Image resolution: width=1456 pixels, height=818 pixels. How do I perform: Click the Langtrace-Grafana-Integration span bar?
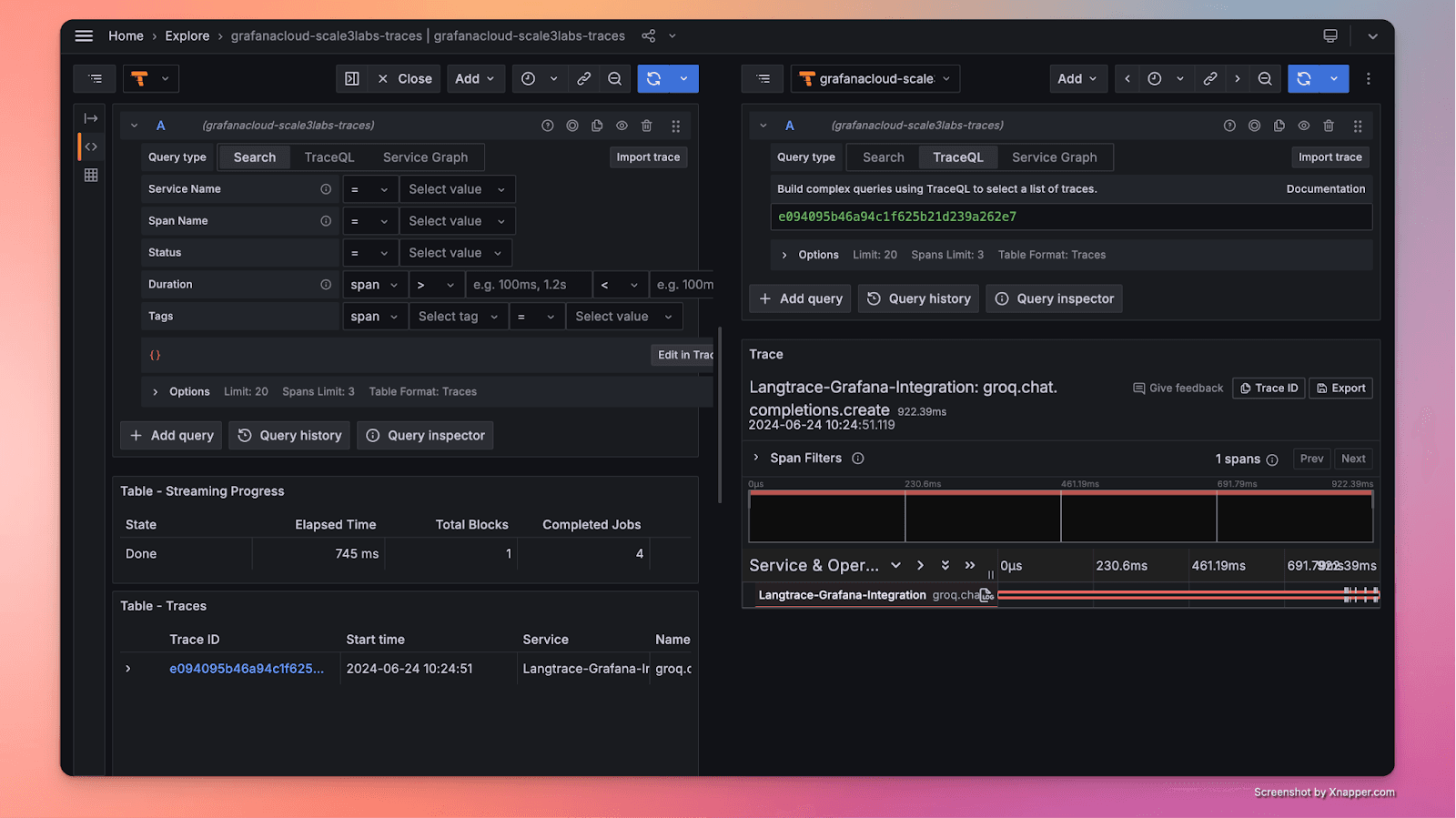tap(1188, 595)
